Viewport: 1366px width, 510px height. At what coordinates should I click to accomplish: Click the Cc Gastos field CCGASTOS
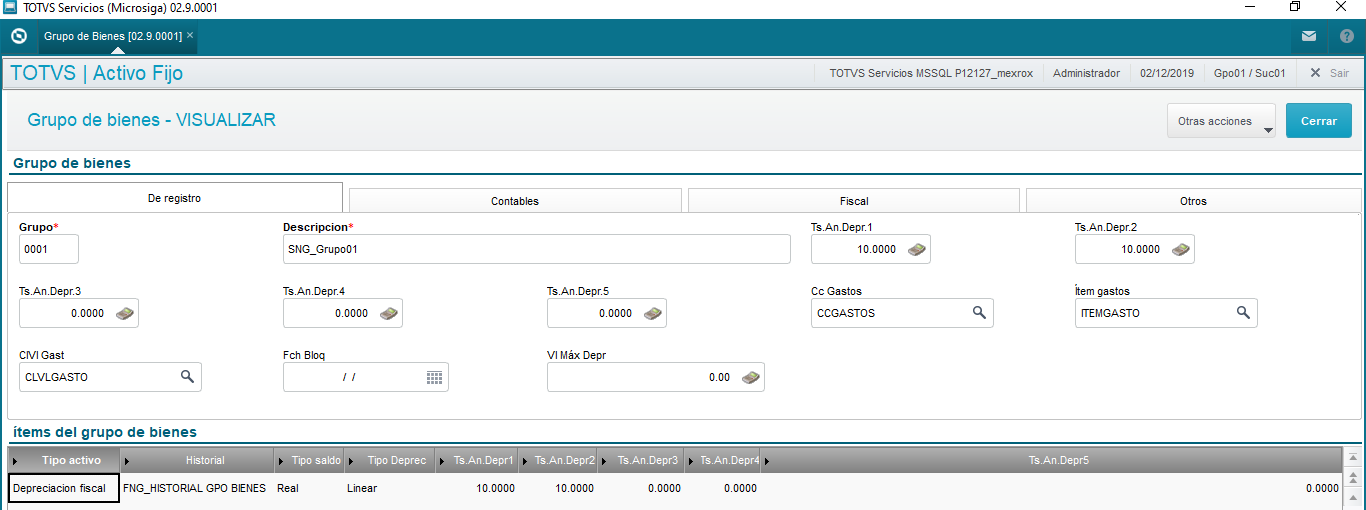coord(902,313)
